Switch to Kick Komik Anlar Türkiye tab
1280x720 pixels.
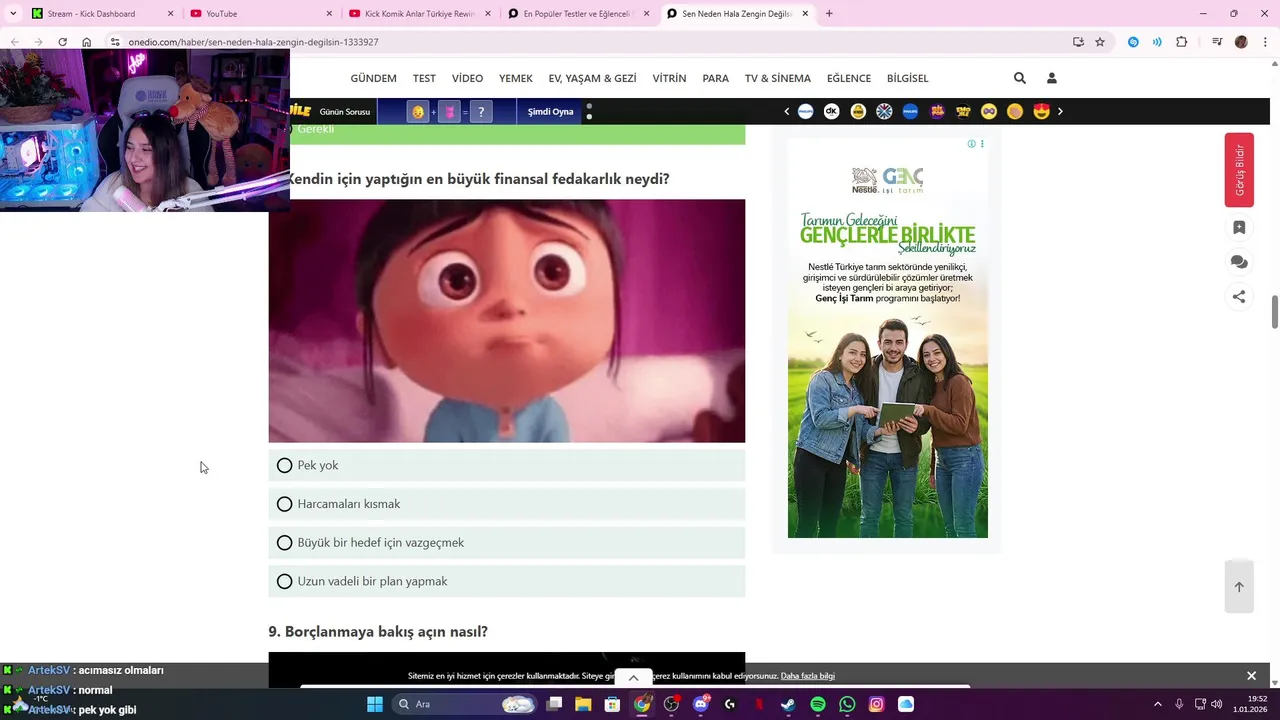419,13
